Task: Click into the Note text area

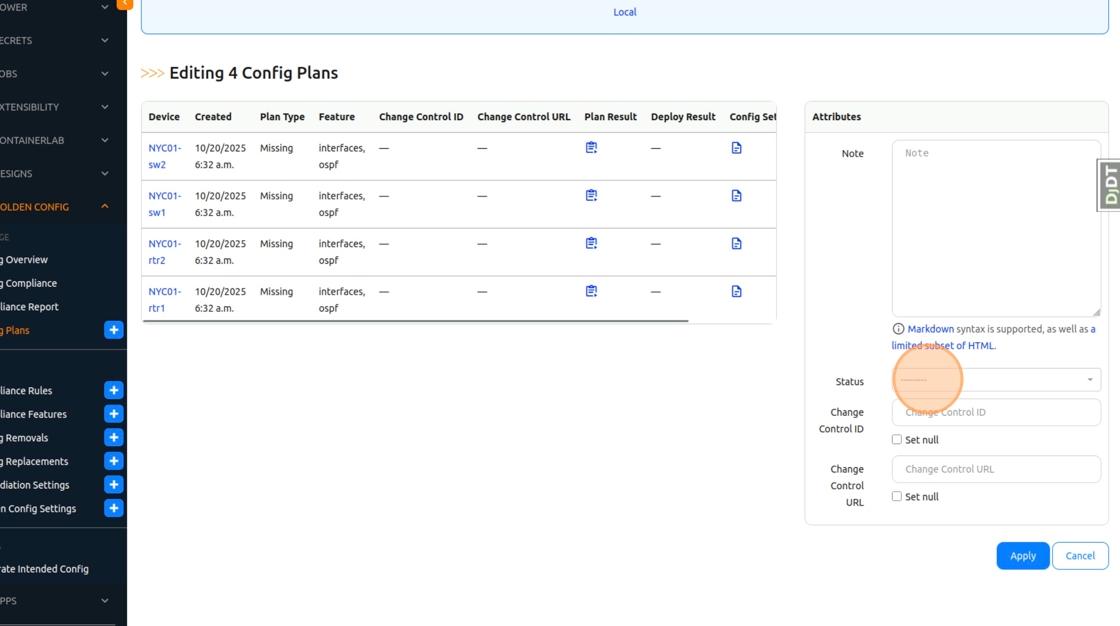Action: point(995,228)
